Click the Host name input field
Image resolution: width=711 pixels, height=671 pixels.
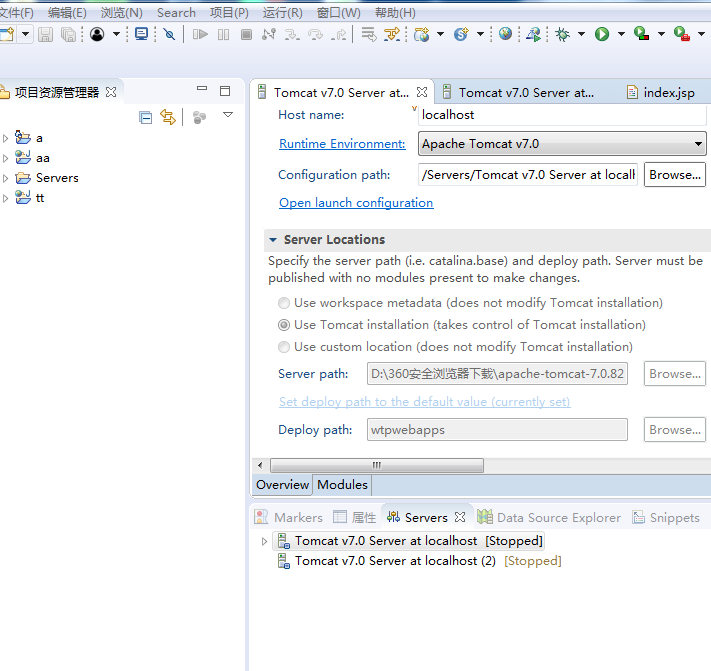click(562, 115)
